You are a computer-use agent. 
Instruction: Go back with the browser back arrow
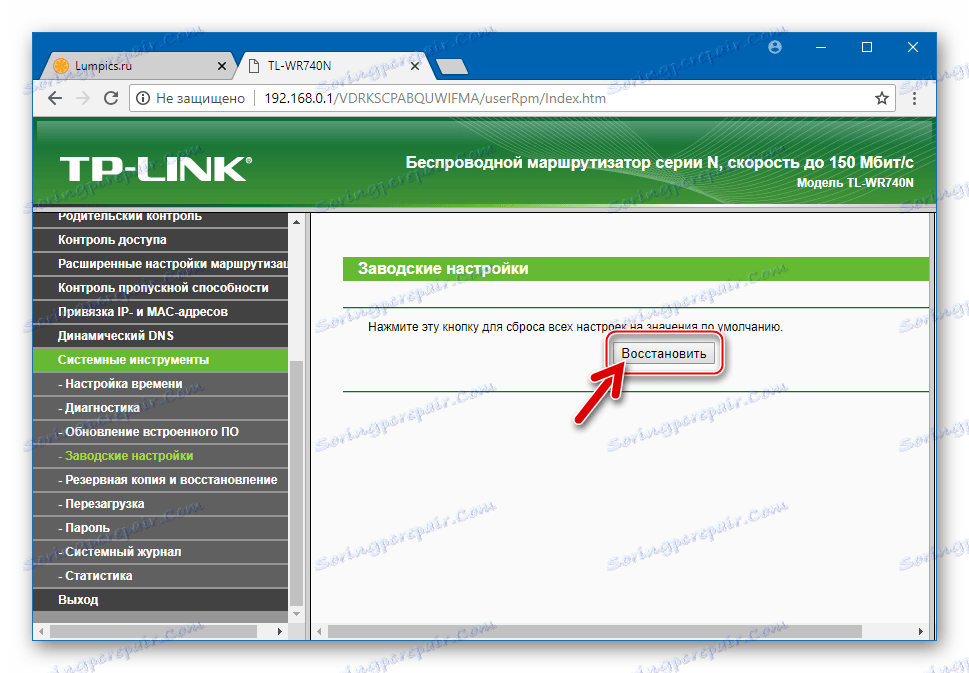click(x=55, y=98)
